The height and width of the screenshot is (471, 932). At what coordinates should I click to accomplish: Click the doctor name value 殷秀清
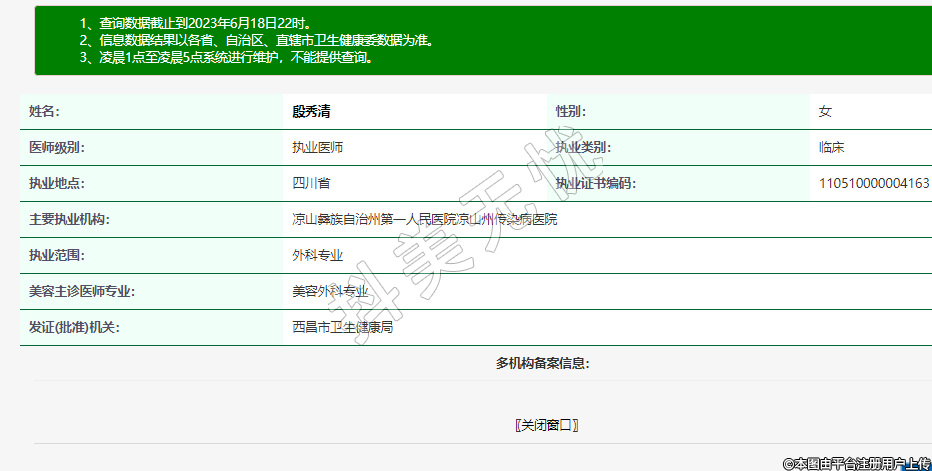coord(311,111)
